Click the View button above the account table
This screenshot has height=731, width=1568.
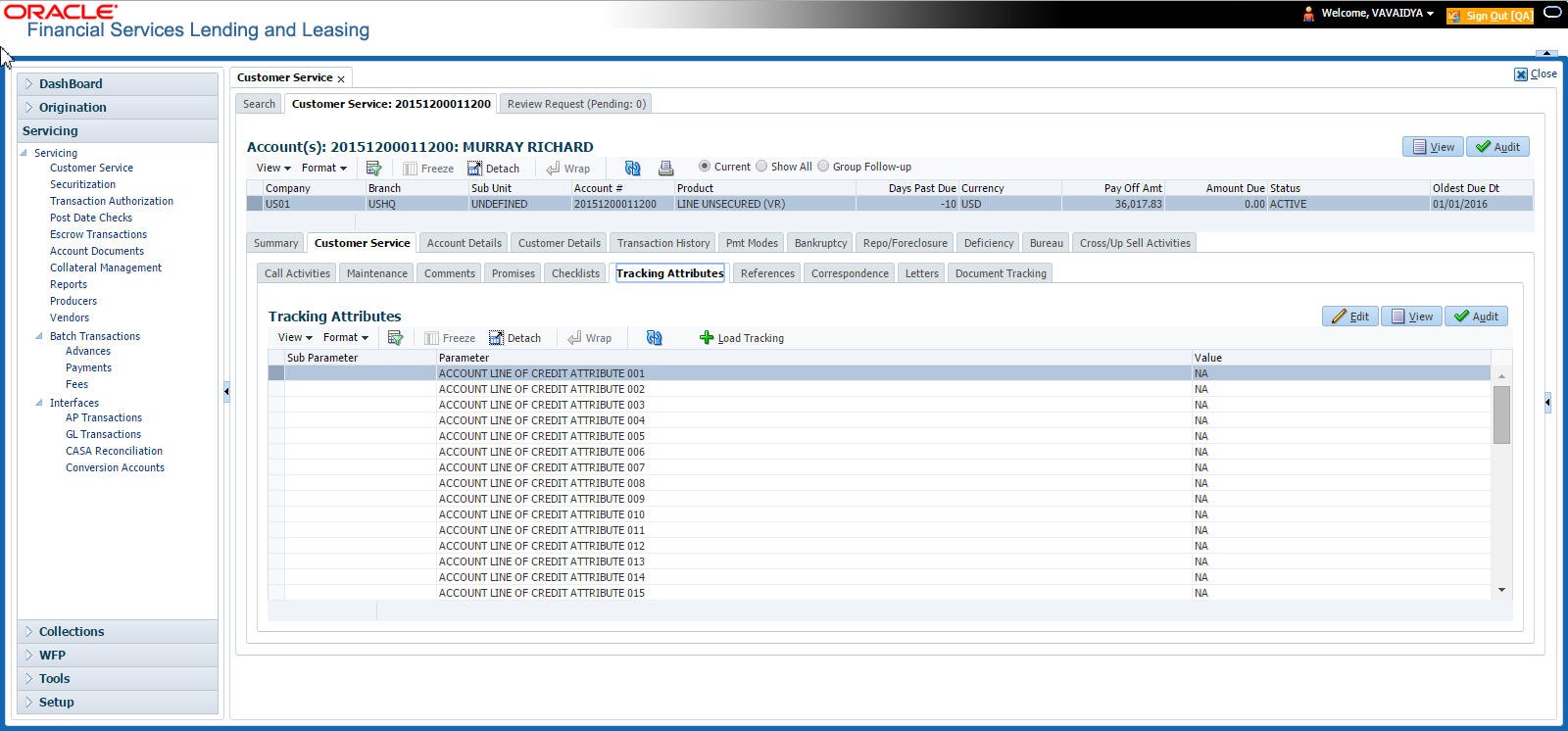pos(1433,147)
